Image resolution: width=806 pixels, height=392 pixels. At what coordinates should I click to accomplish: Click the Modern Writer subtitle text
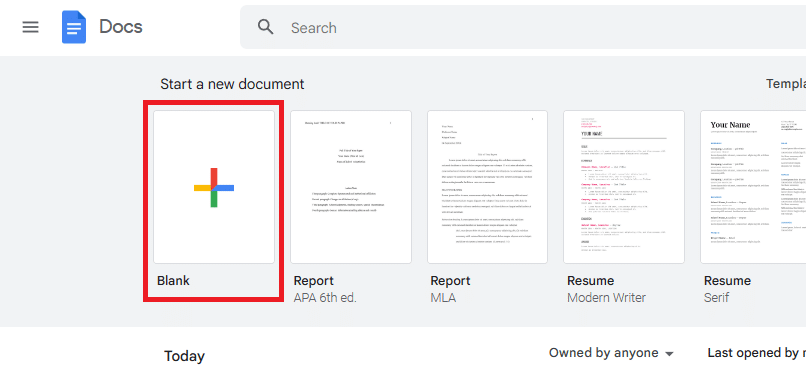(x=607, y=297)
